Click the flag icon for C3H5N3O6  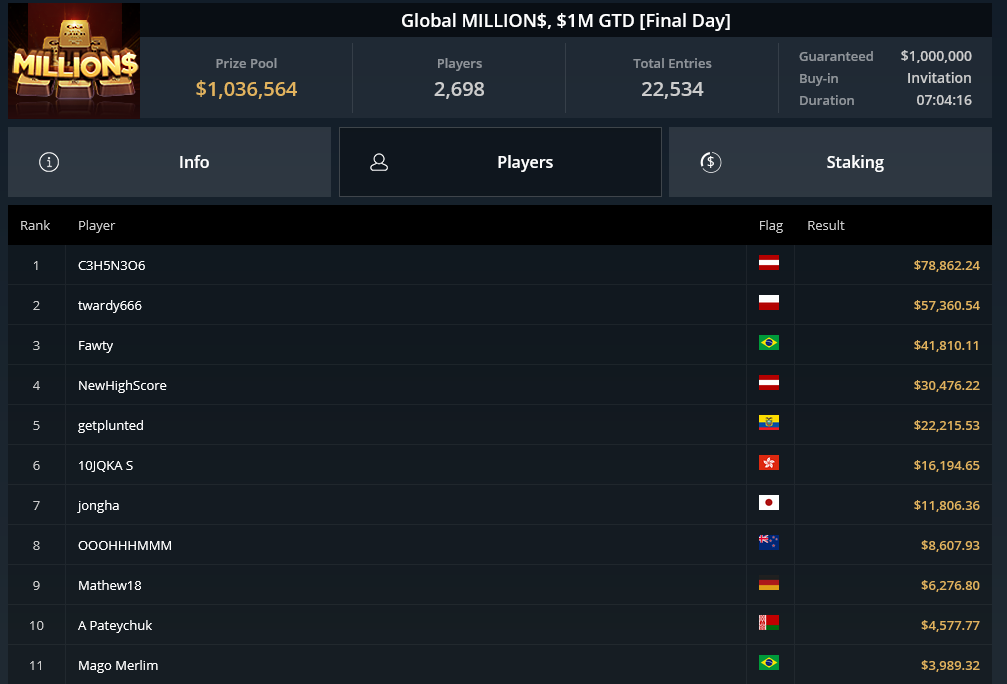(769, 263)
